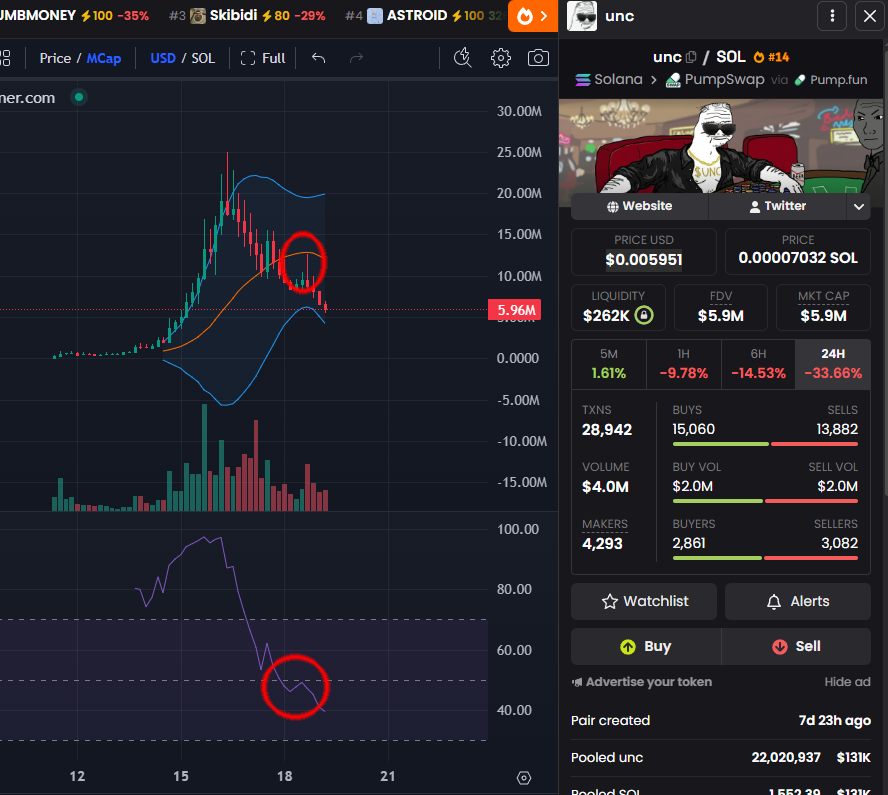Click the MAKERS value 4,293
The height and width of the screenshot is (795, 888).
point(602,544)
